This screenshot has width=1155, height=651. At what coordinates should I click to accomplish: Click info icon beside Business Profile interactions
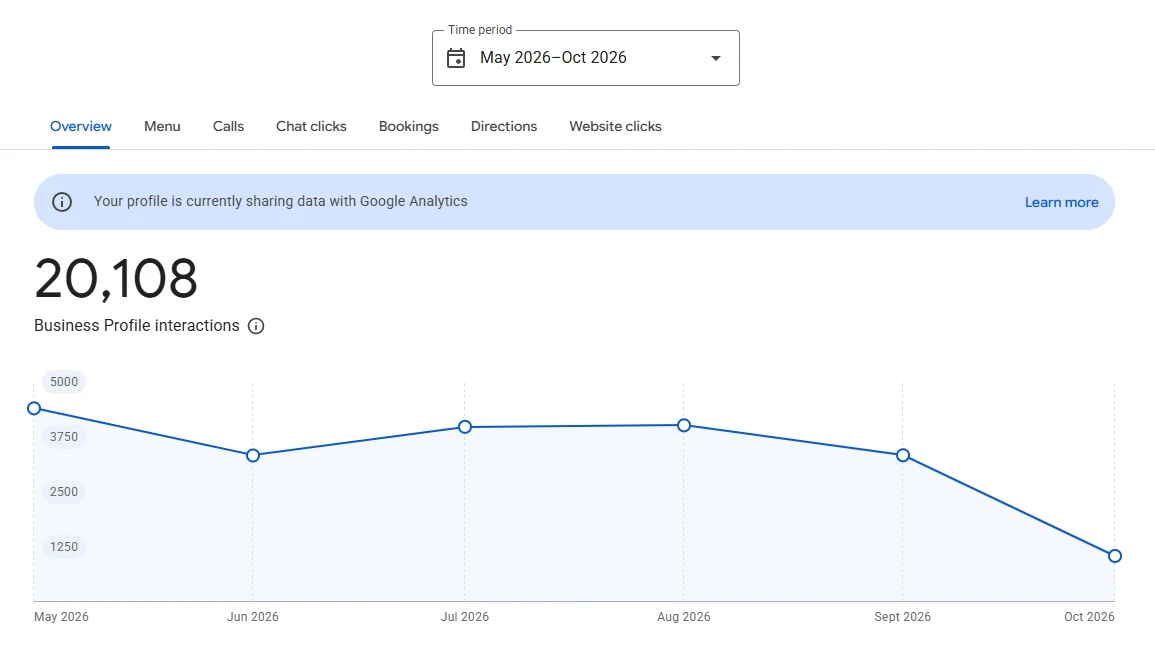(256, 326)
